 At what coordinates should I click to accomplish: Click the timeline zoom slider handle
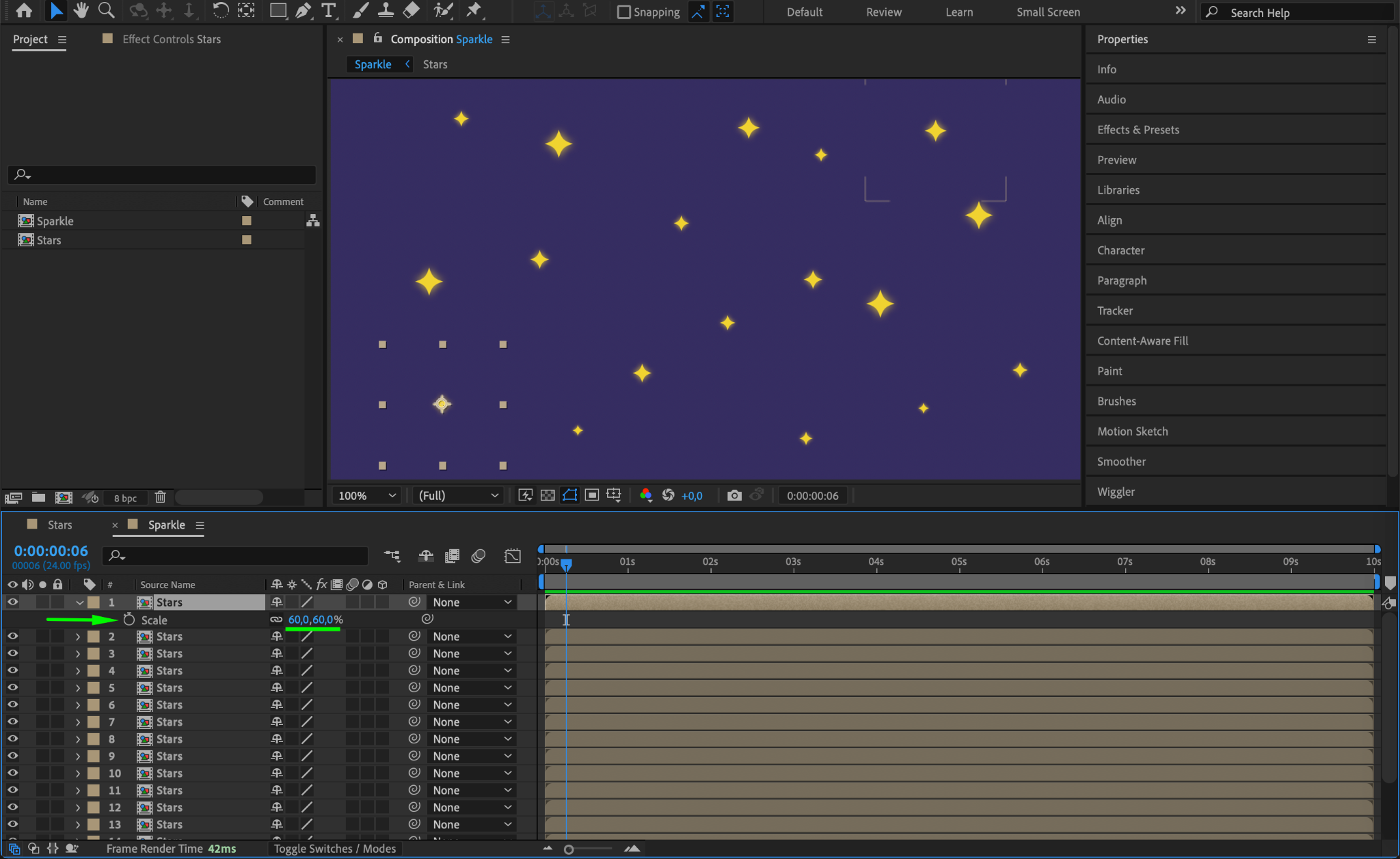pos(568,849)
